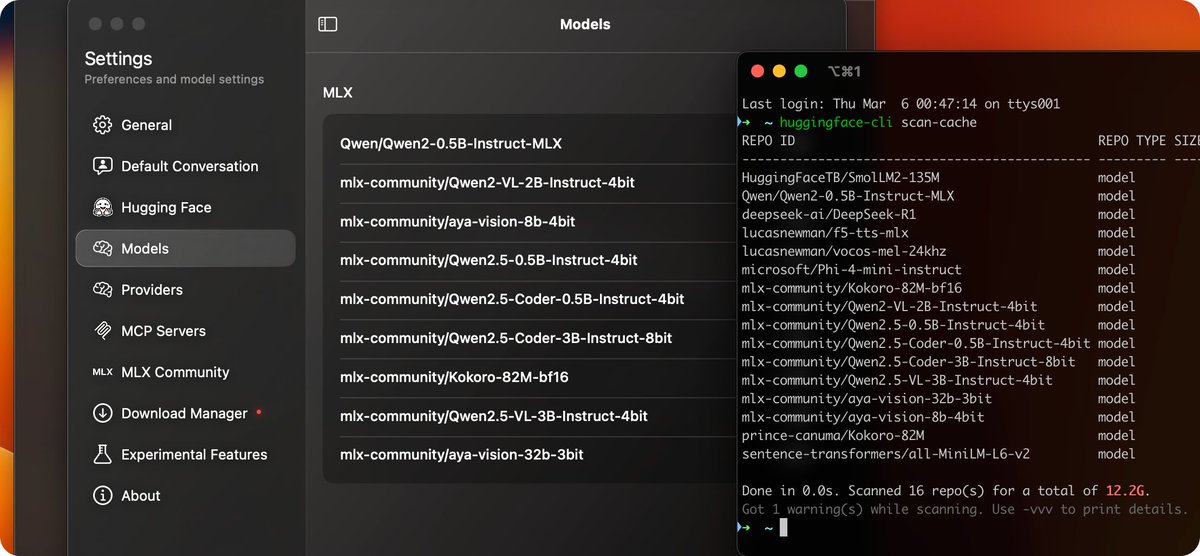The image size is (1200, 556).
Task: Click the Last login line in Terminal
Action: tap(901, 104)
